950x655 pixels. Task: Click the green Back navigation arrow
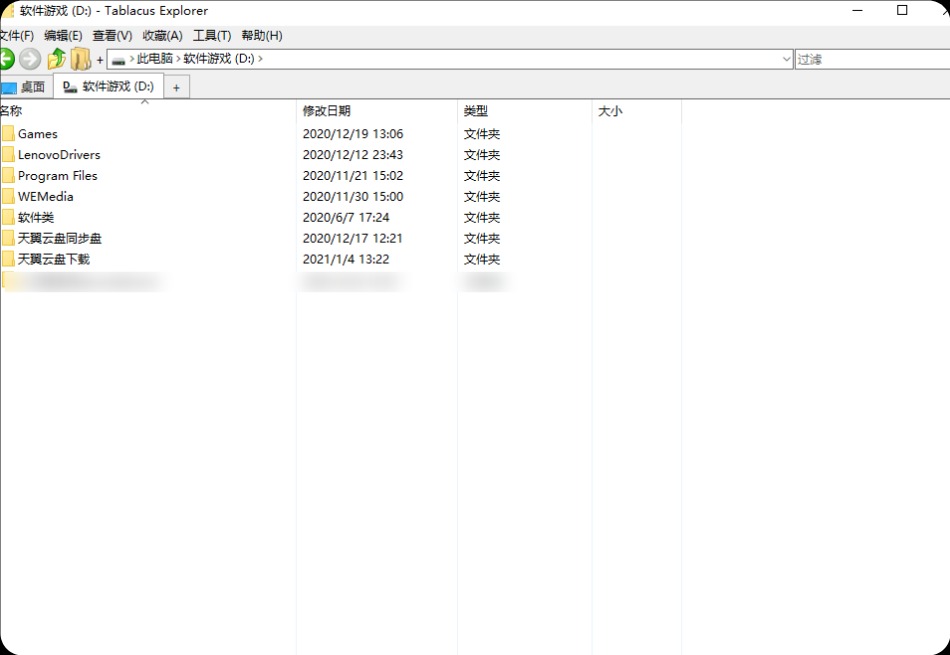pyautogui.click(x=7, y=58)
